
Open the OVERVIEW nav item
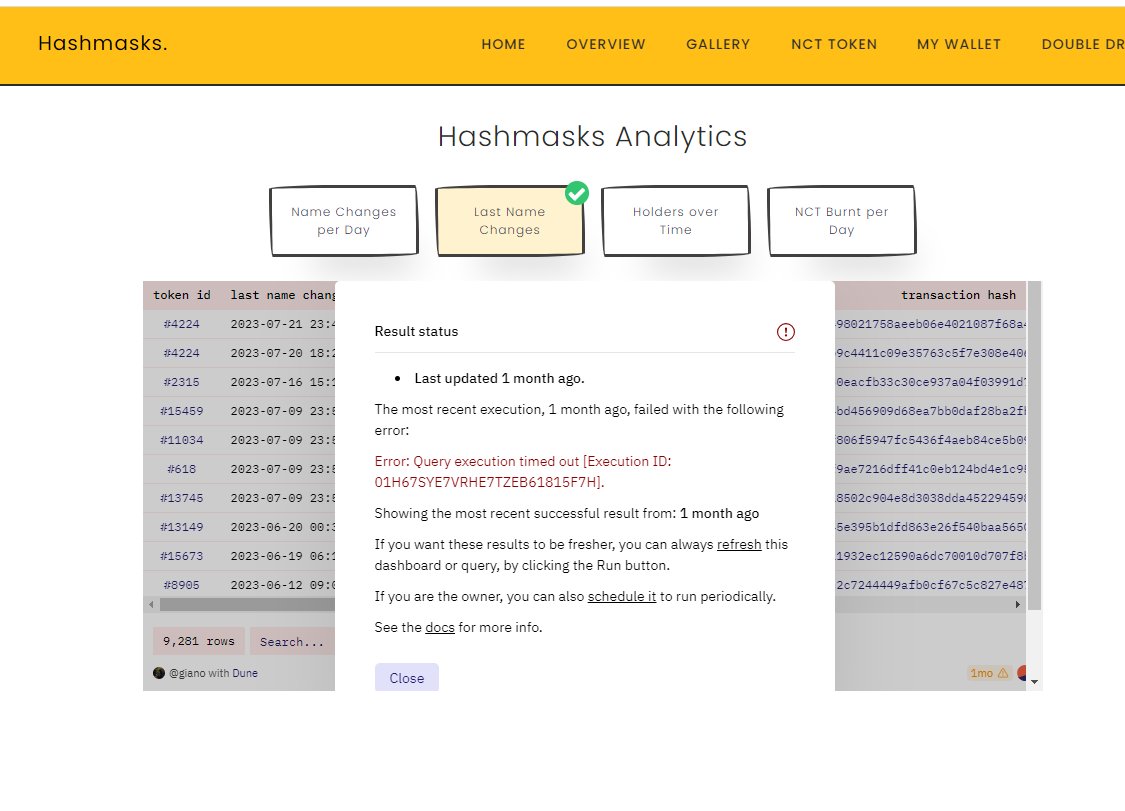pos(606,44)
